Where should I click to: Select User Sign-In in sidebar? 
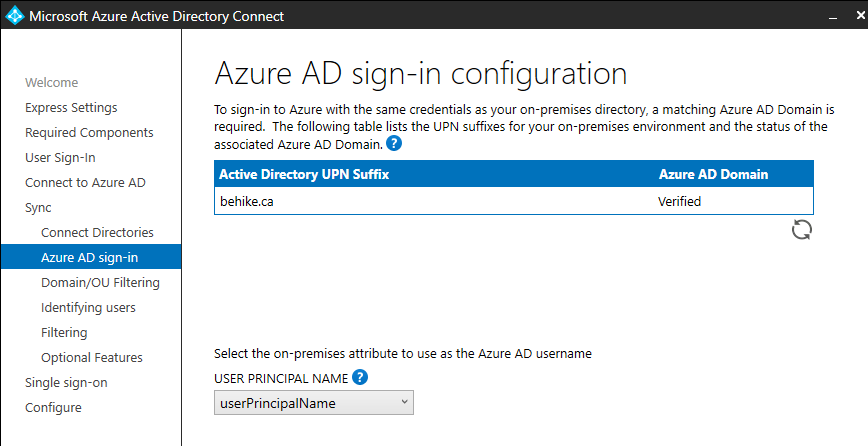click(x=60, y=158)
